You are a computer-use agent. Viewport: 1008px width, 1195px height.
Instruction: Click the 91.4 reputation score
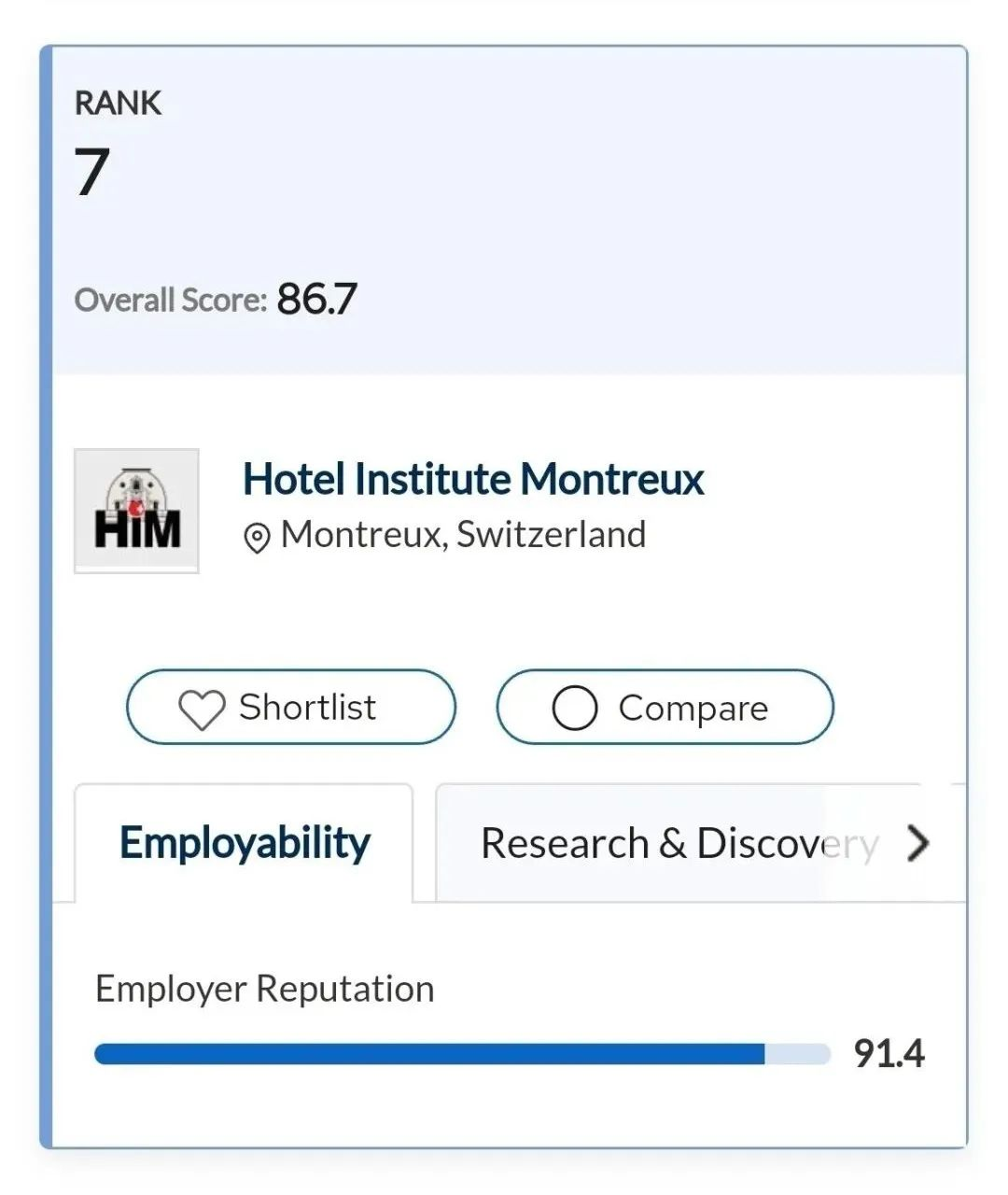click(x=889, y=1054)
